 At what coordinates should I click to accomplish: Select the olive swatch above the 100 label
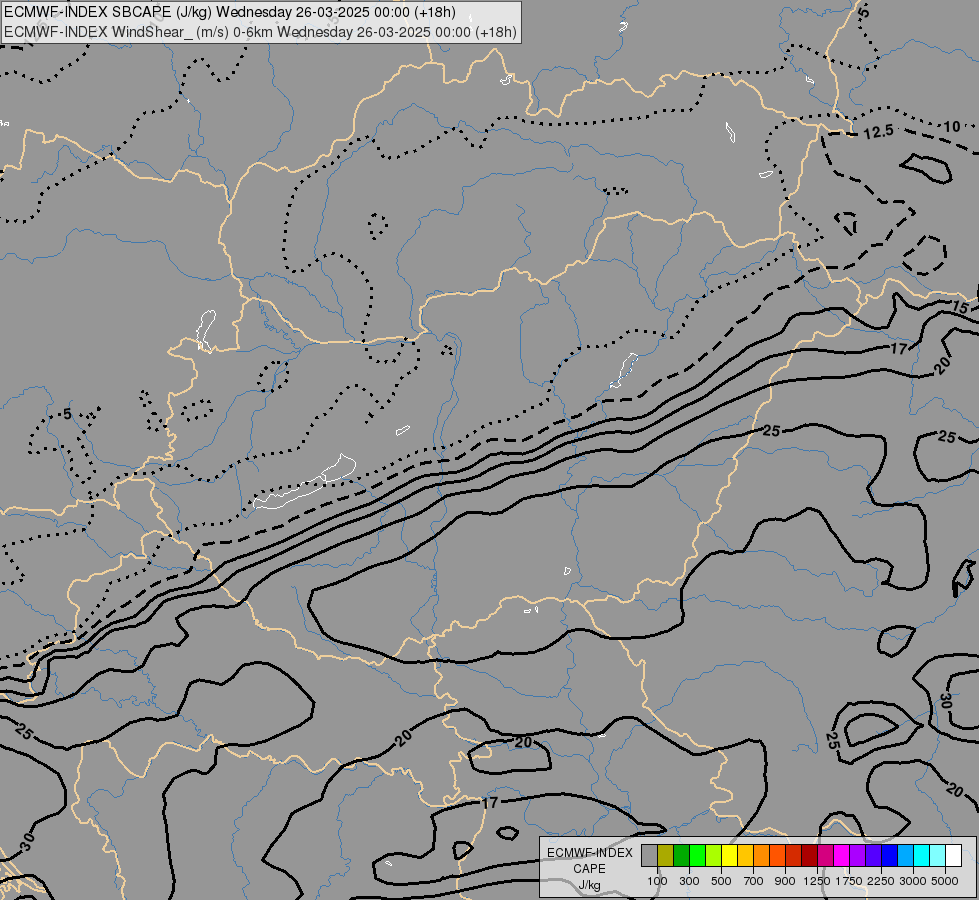coord(666,856)
